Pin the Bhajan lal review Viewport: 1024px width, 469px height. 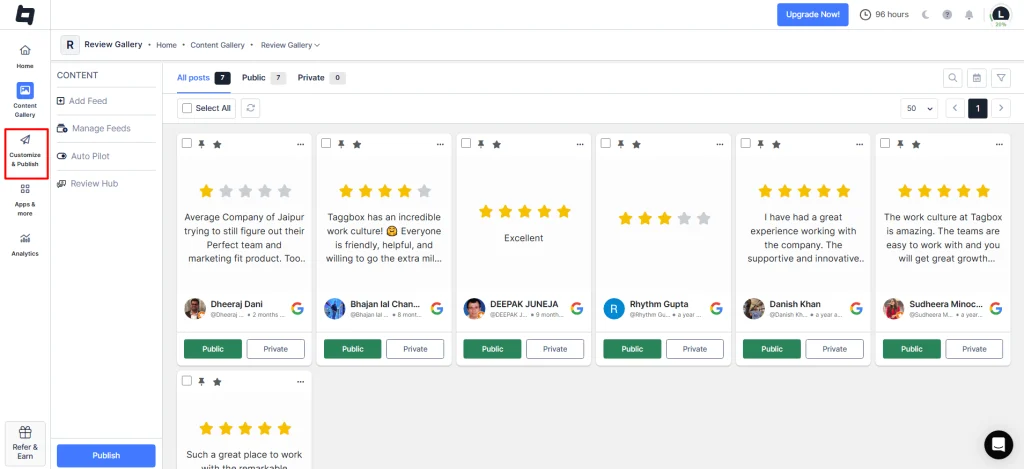[342, 144]
